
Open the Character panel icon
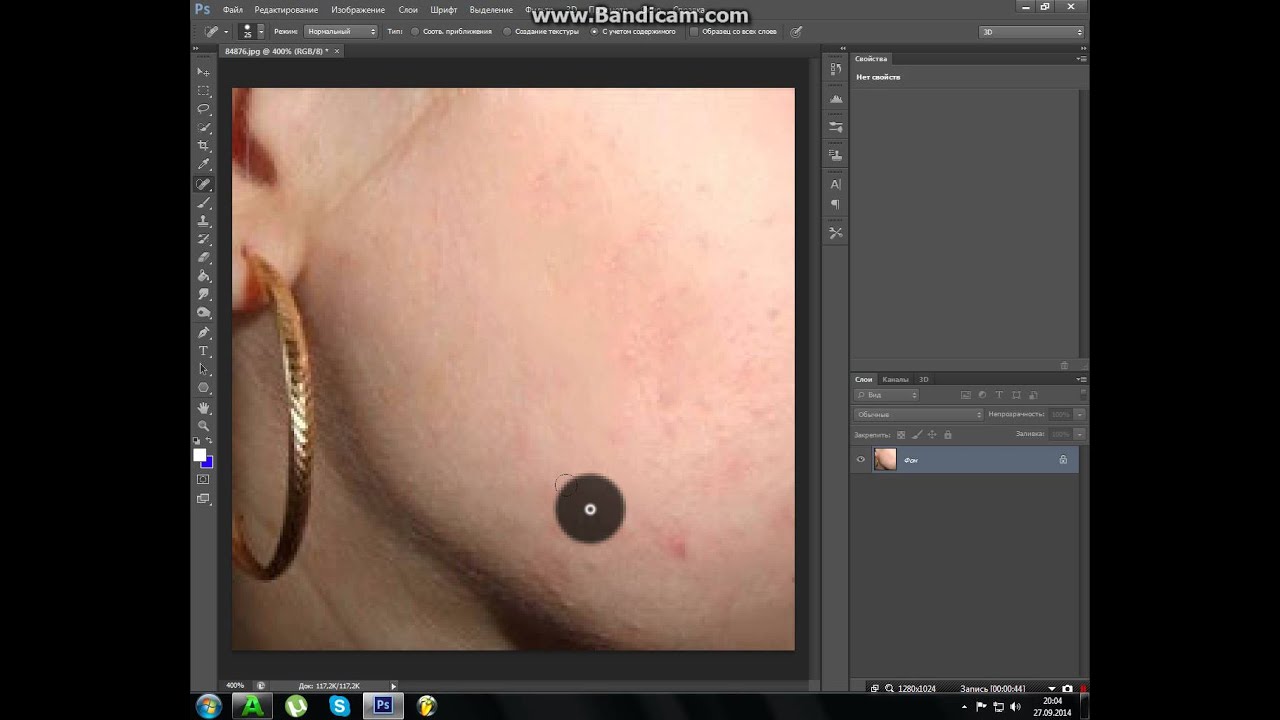pos(835,184)
